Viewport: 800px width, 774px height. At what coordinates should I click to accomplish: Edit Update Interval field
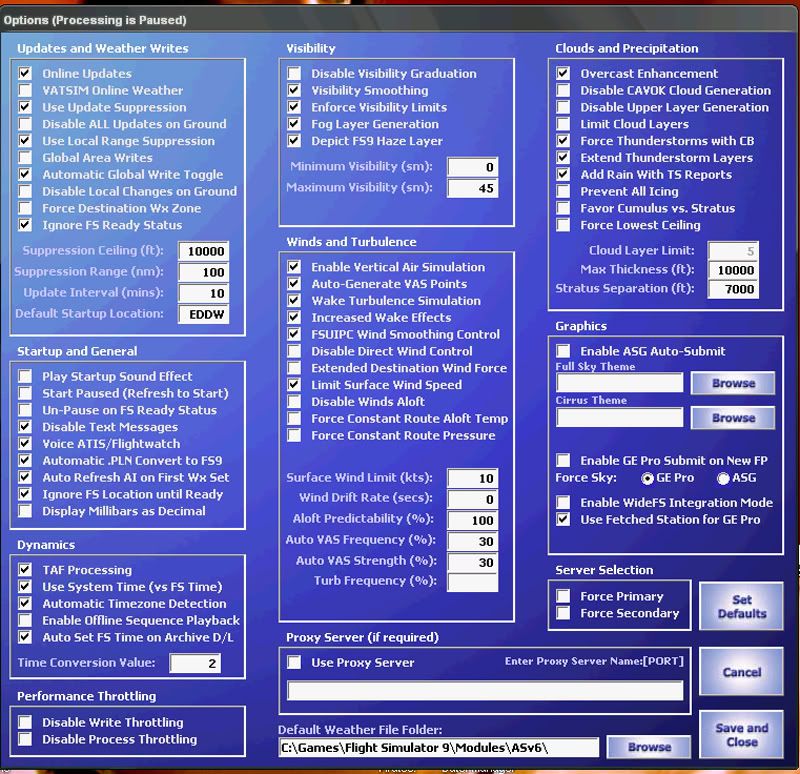[x=204, y=293]
